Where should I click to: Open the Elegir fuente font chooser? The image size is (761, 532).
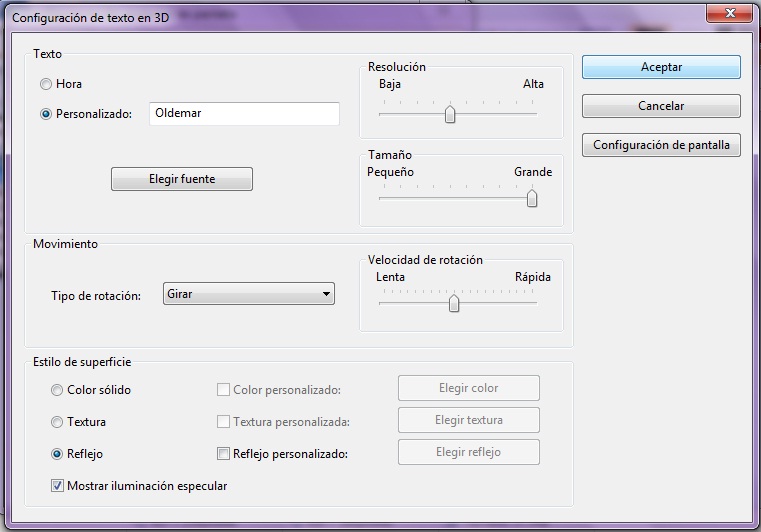pos(182,179)
